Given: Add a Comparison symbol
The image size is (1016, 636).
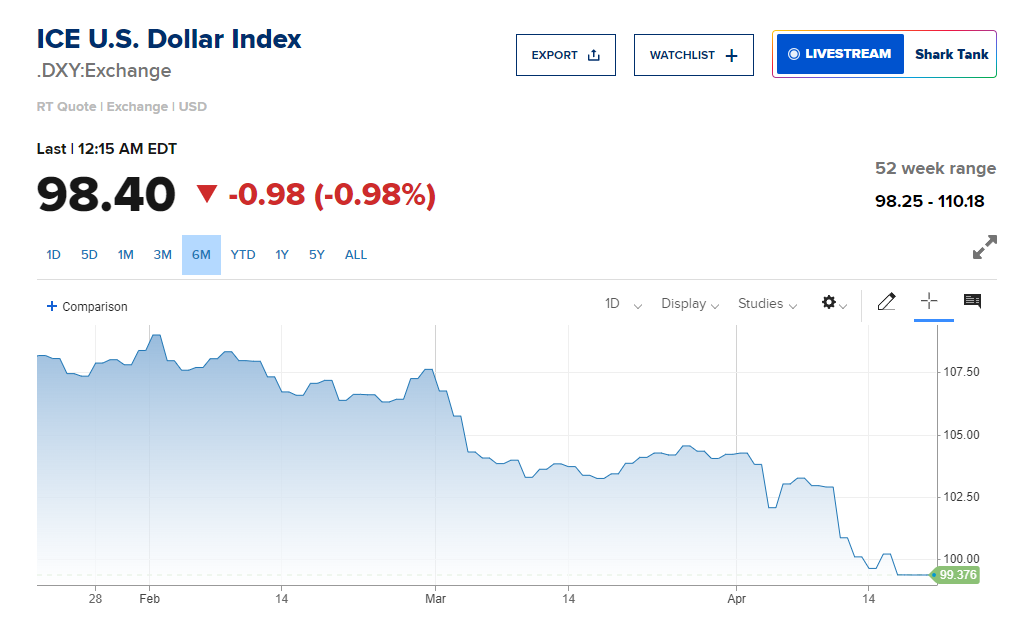Looking at the screenshot, I should click(x=87, y=306).
